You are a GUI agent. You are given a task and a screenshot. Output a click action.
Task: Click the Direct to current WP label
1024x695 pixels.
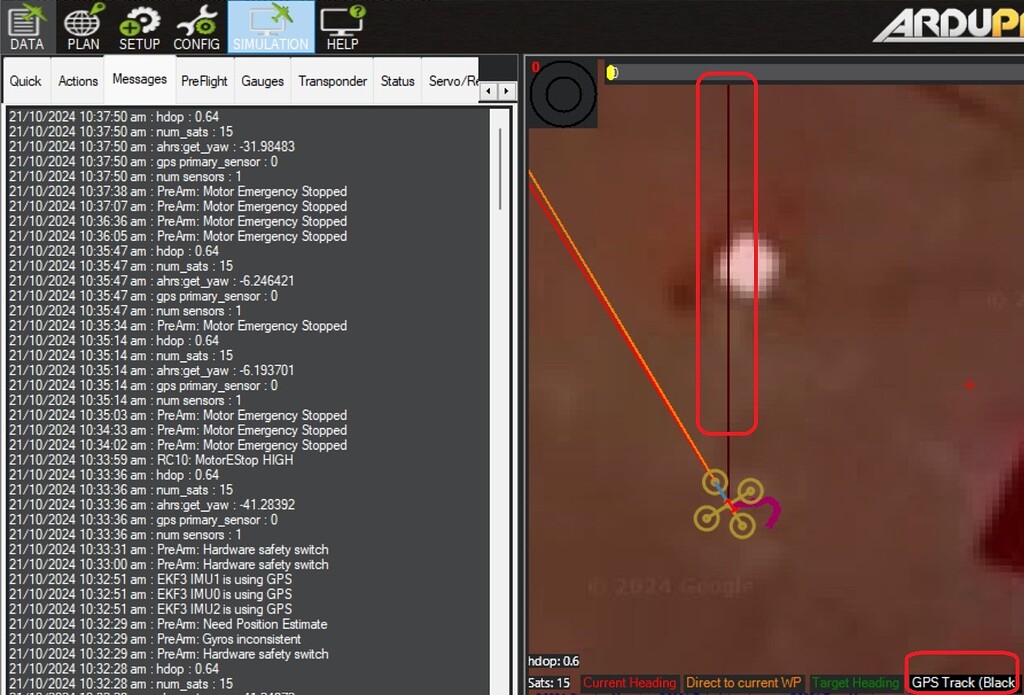tap(744, 682)
